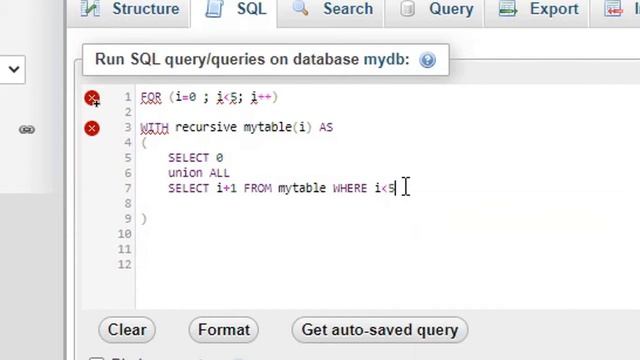Image resolution: width=640 pixels, height=360 pixels.
Task: Click line number 12 in gutter
Action: pyautogui.click(x=124, y=264)
